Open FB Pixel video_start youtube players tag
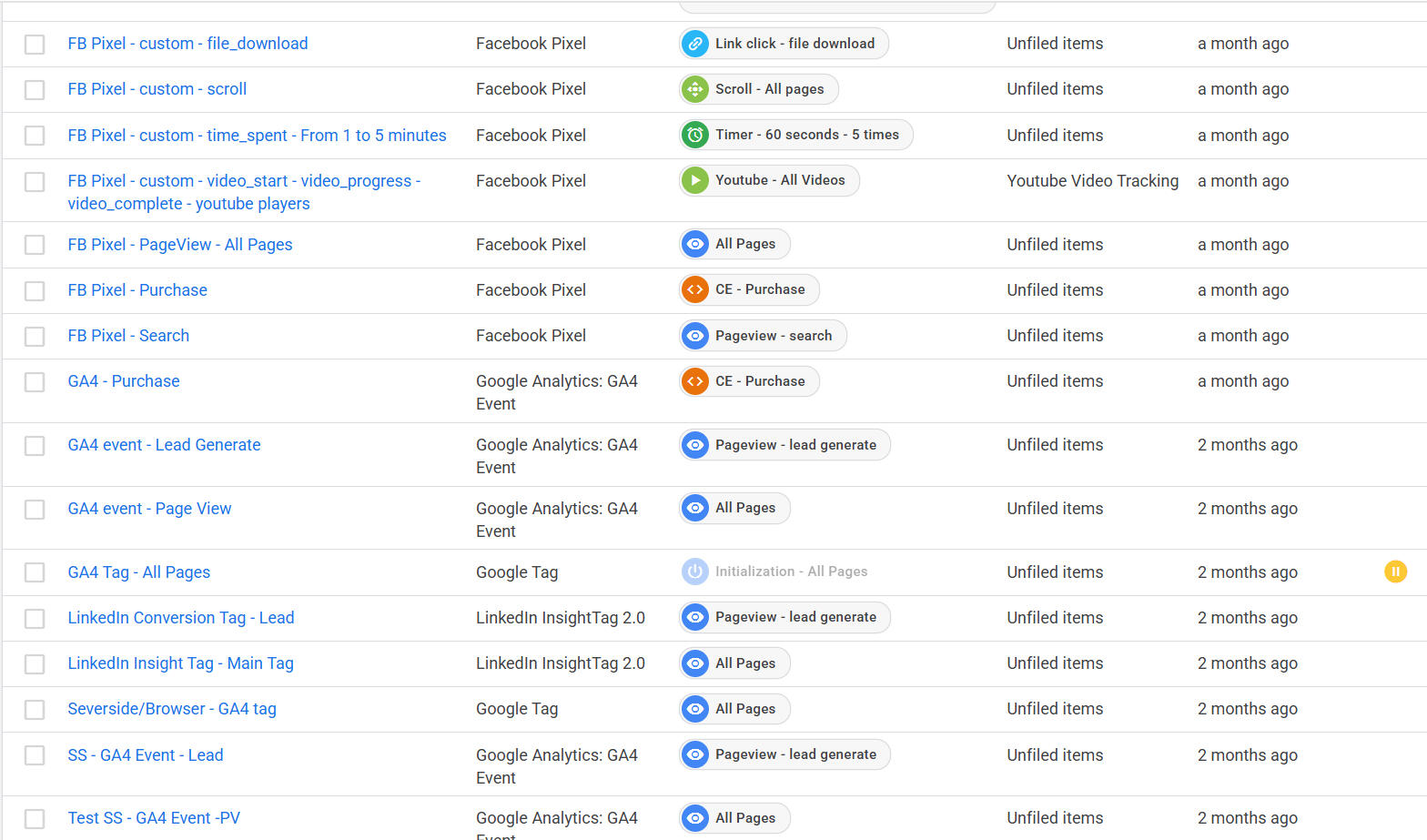The height and width of the screenshot is (840, 1427). (x=244, y=192)
